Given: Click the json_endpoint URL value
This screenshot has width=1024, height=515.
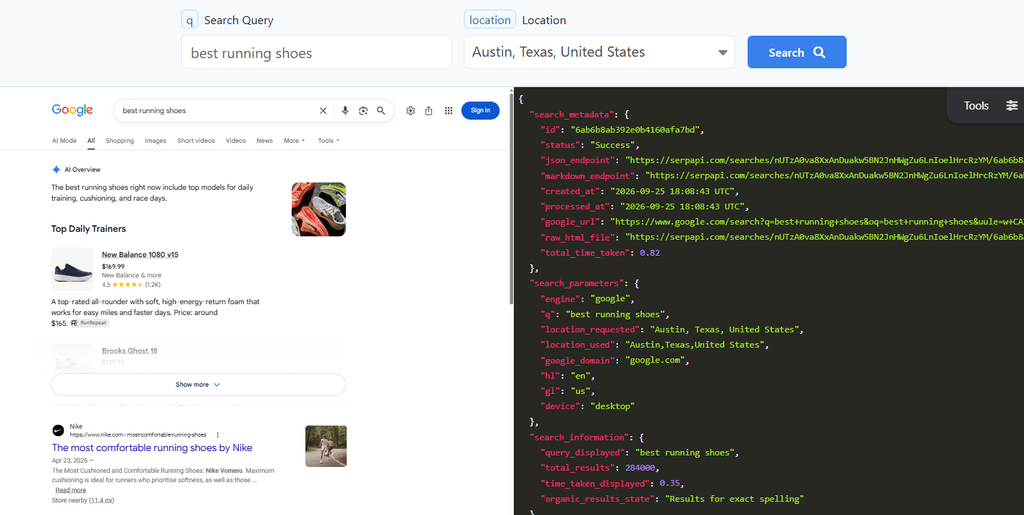Looking at the screenshot, I should (x=825, y=160).
